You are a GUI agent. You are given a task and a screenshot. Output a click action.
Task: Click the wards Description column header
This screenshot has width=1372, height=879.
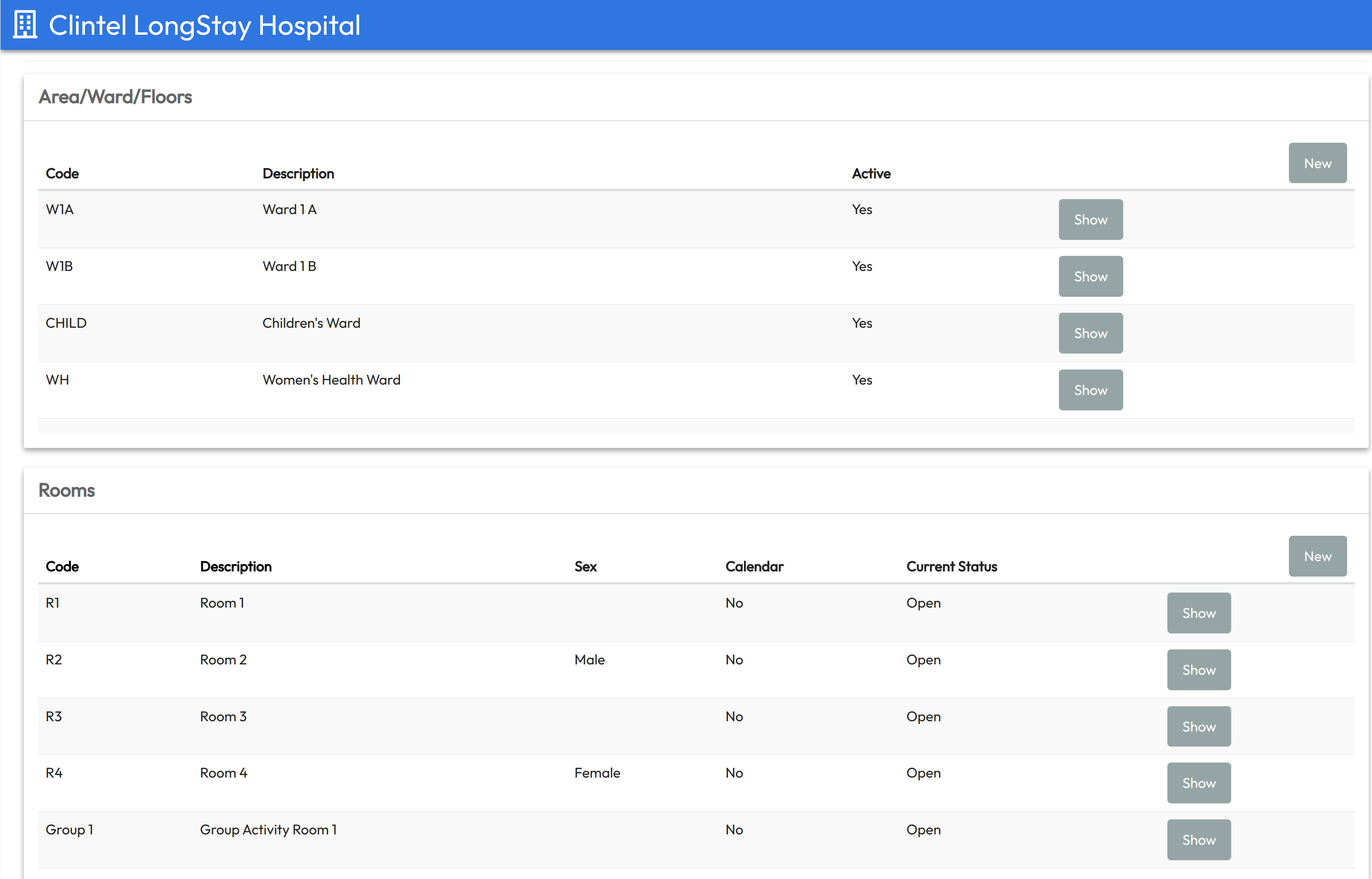point(298,174)
